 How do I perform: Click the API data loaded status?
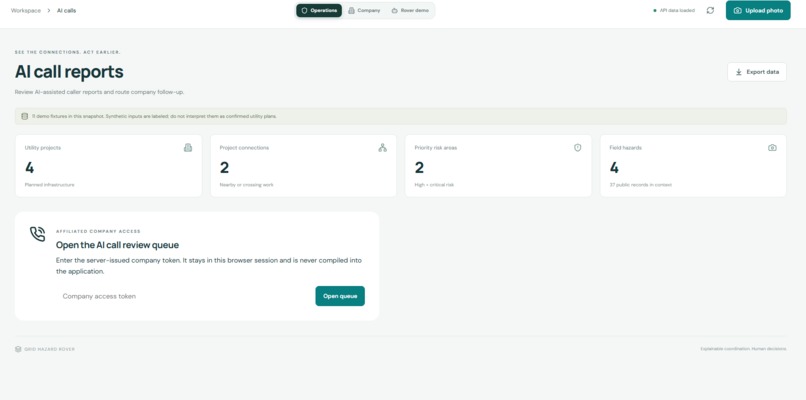pos(674,10)
